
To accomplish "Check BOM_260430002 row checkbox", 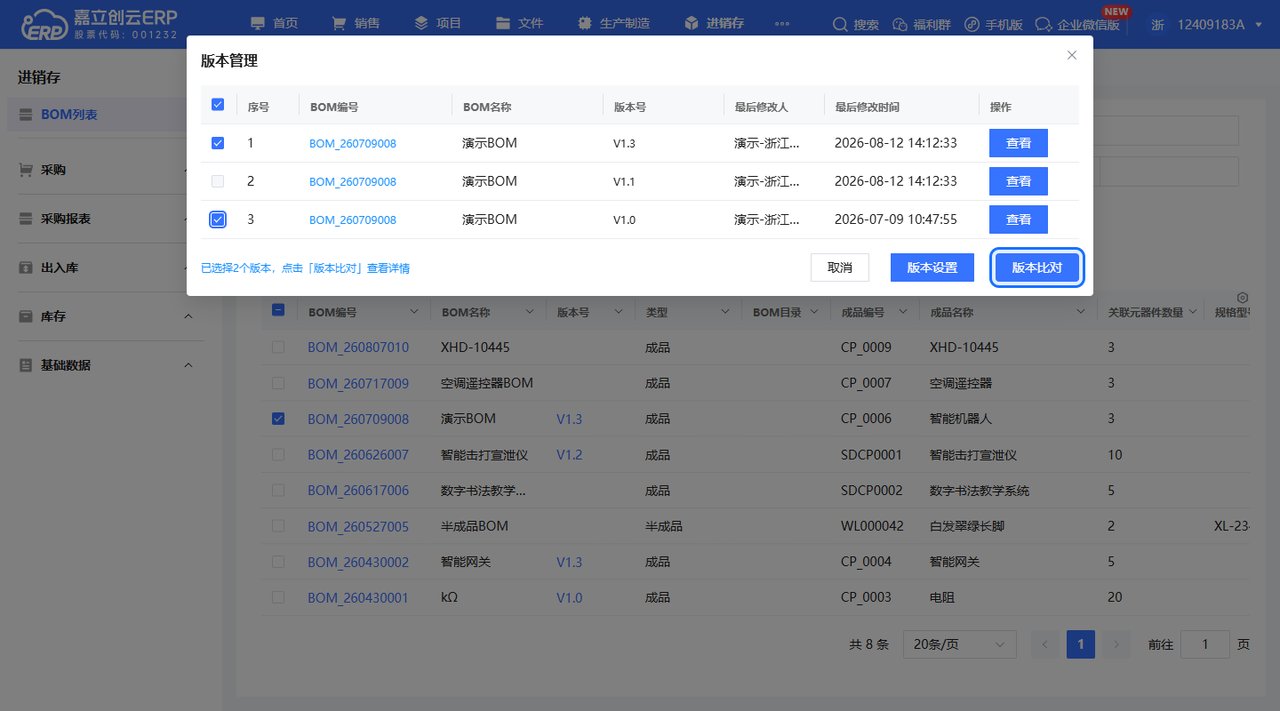I will click(x=278, y=562).
